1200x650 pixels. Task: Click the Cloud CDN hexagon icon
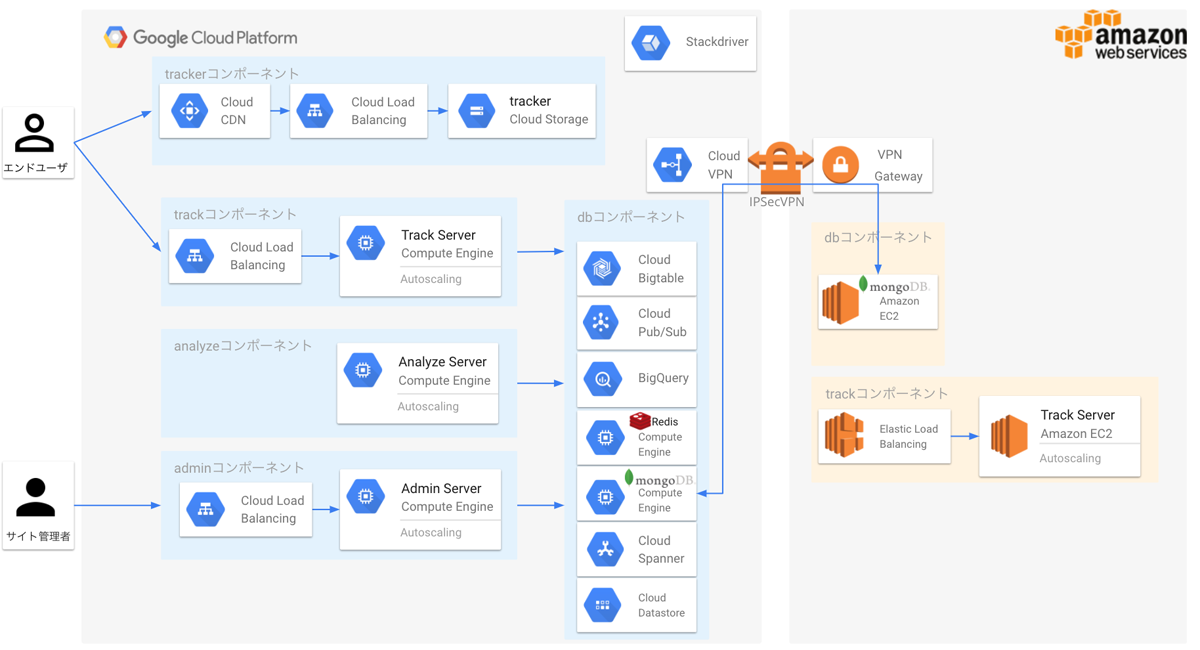click(x=189, y=110)
